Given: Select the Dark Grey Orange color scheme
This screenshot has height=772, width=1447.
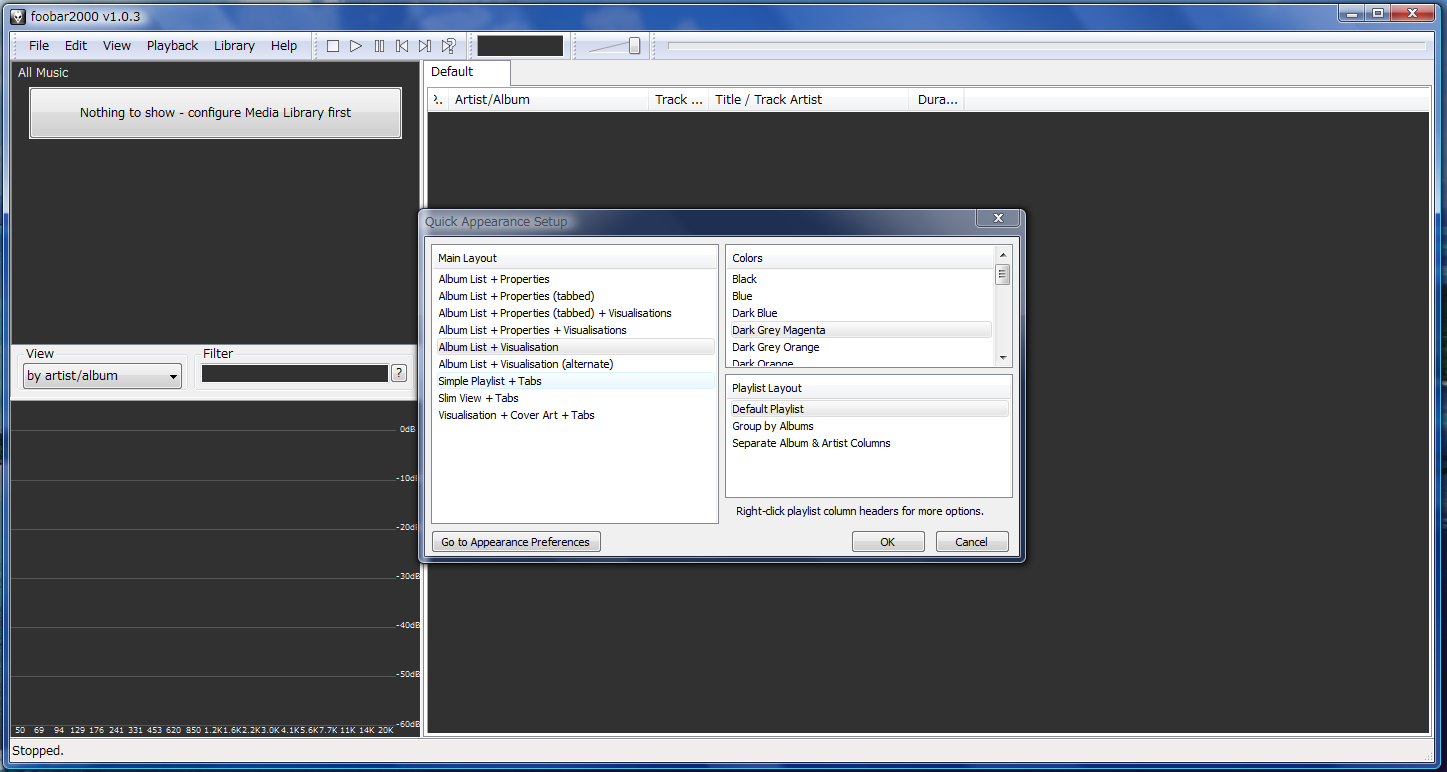Looking at the screenshot, I should (x=860, y=347).
